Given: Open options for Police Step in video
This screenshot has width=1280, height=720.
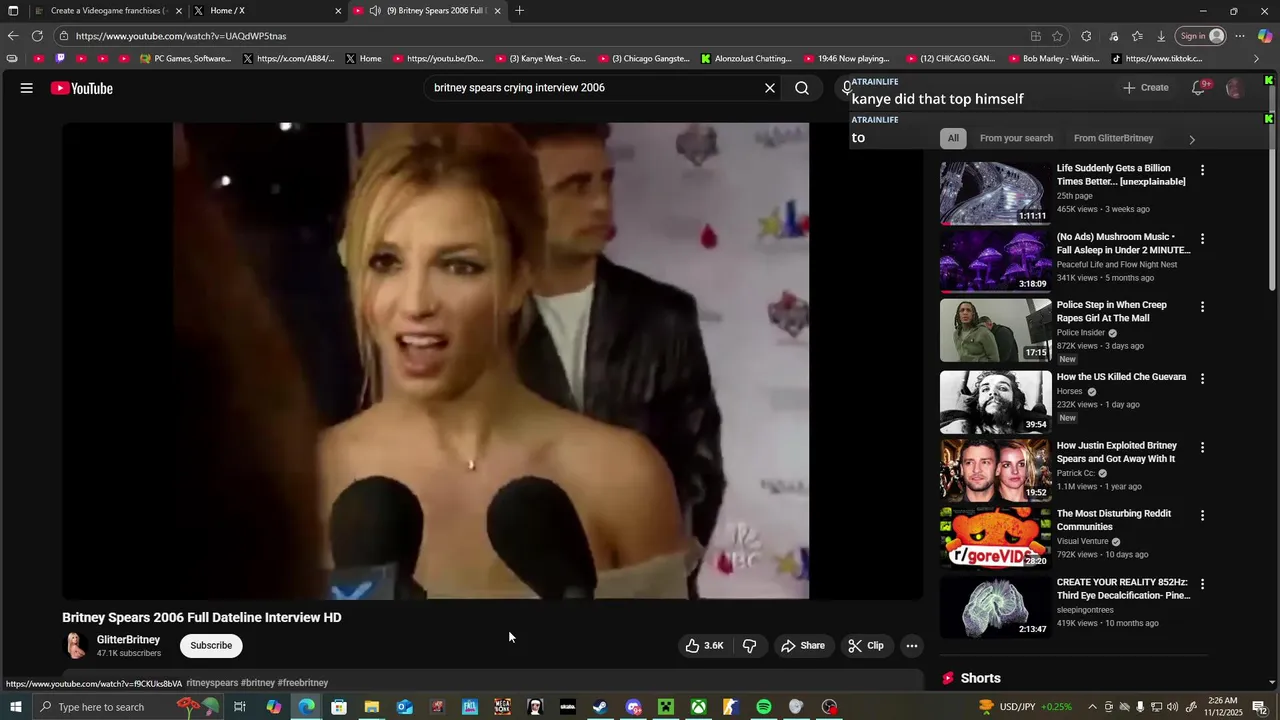Looking at the screenshot, I should click(x=1202, y=307).
